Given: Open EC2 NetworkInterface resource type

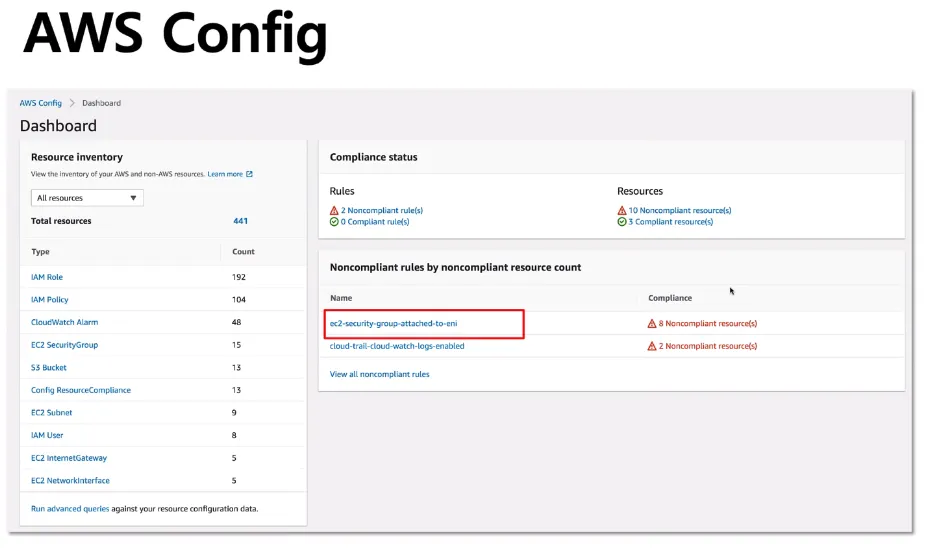Looking at the screenshot, I should 70,481.
